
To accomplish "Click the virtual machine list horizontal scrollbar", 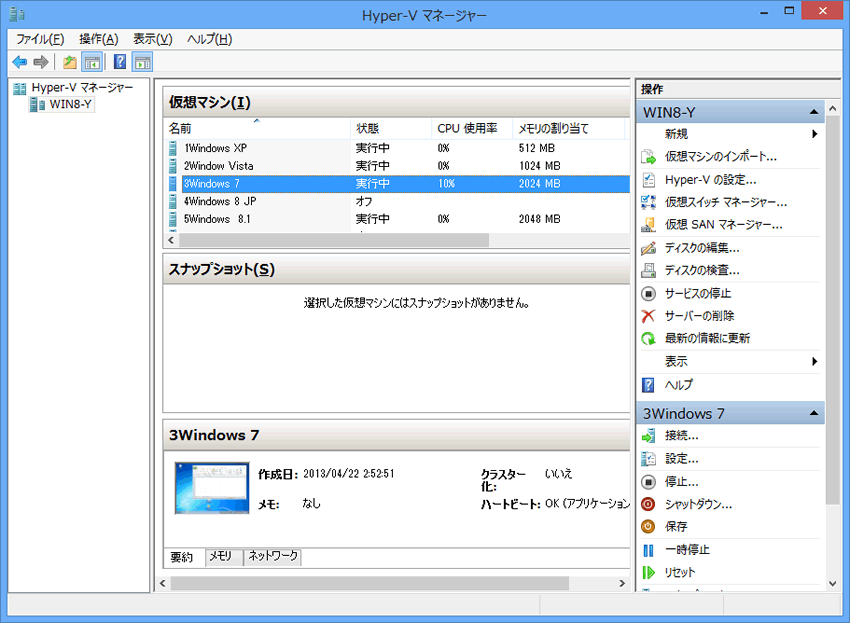I will [334, 240].
